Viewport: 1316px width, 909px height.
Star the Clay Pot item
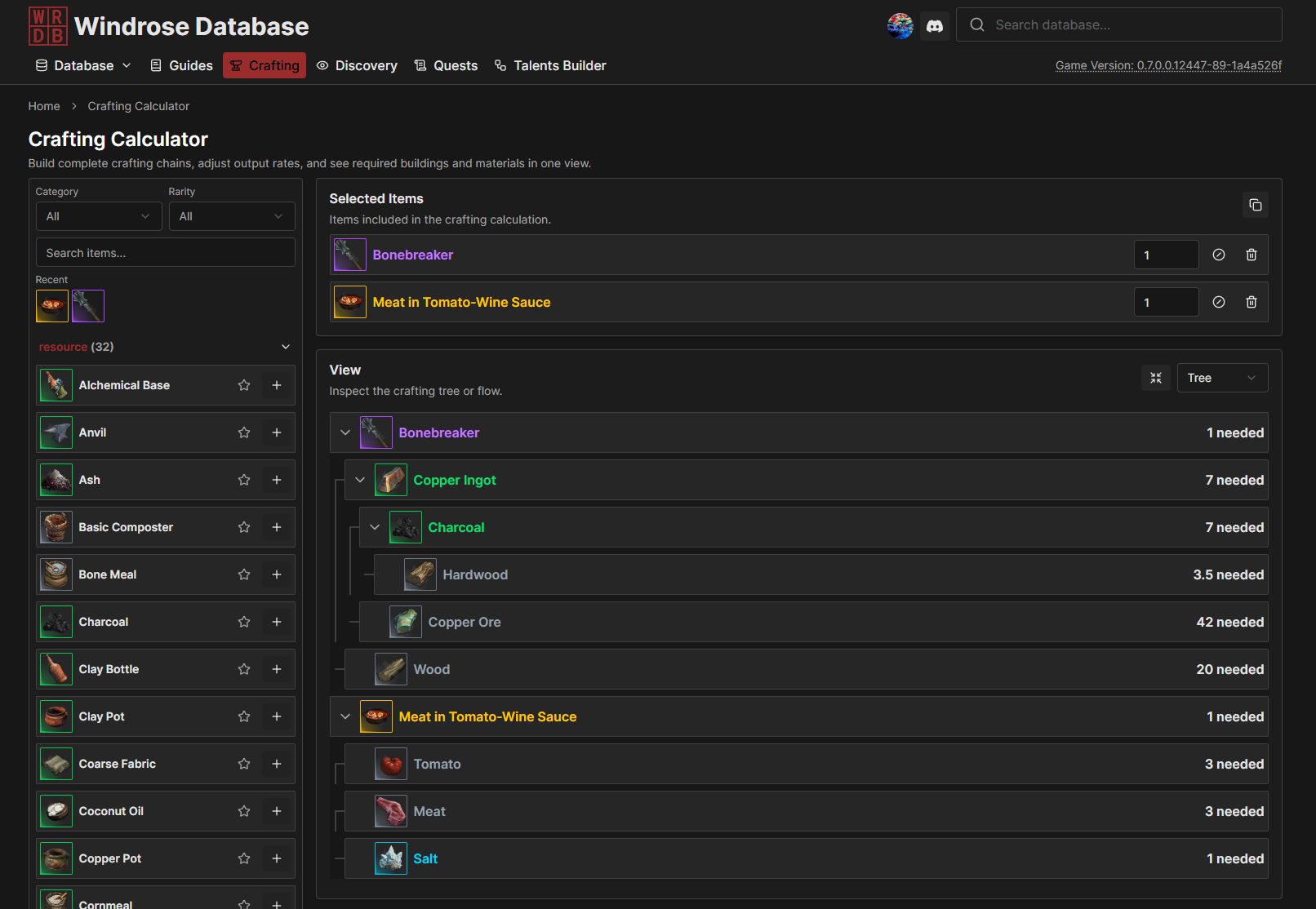pos(243,716)
